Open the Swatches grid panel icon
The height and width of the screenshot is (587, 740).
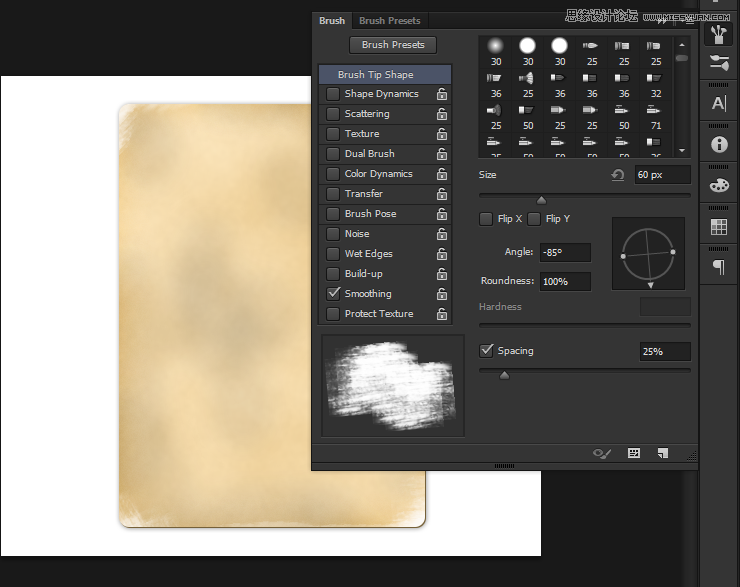point(718,227)
